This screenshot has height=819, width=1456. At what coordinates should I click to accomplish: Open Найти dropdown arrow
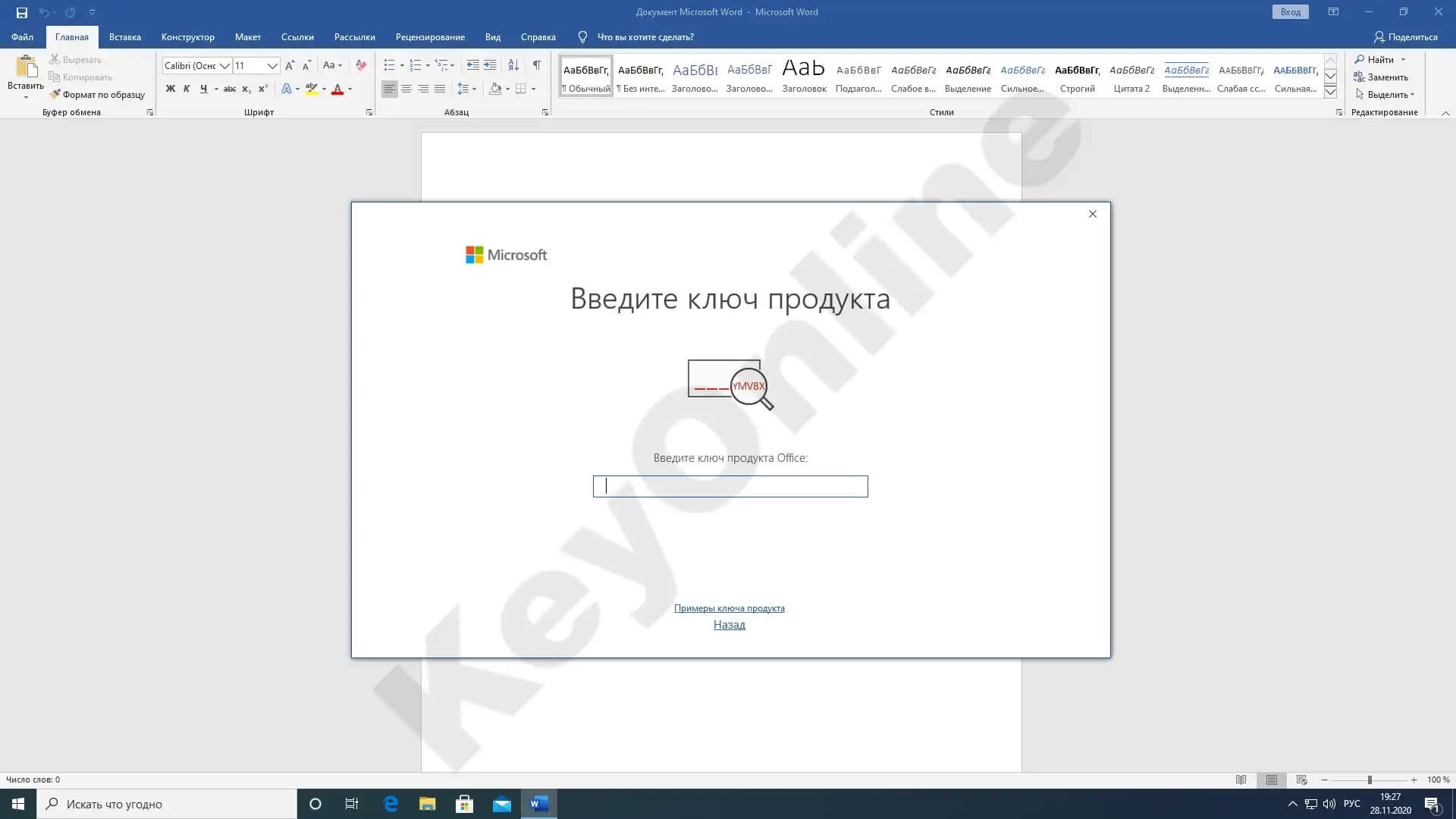click(x=1403, y=60)
